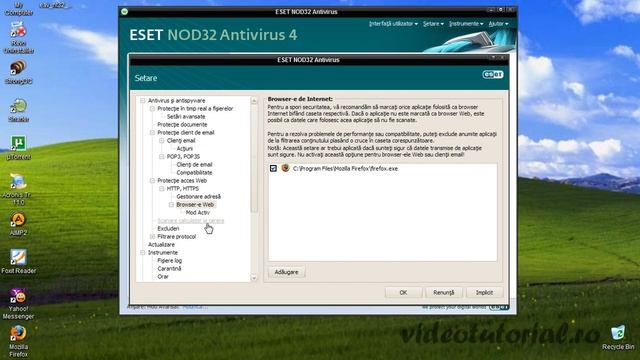Open the StrongDC desktop shortcut
The width and height of the screenshot is (640, 360).
18,72
